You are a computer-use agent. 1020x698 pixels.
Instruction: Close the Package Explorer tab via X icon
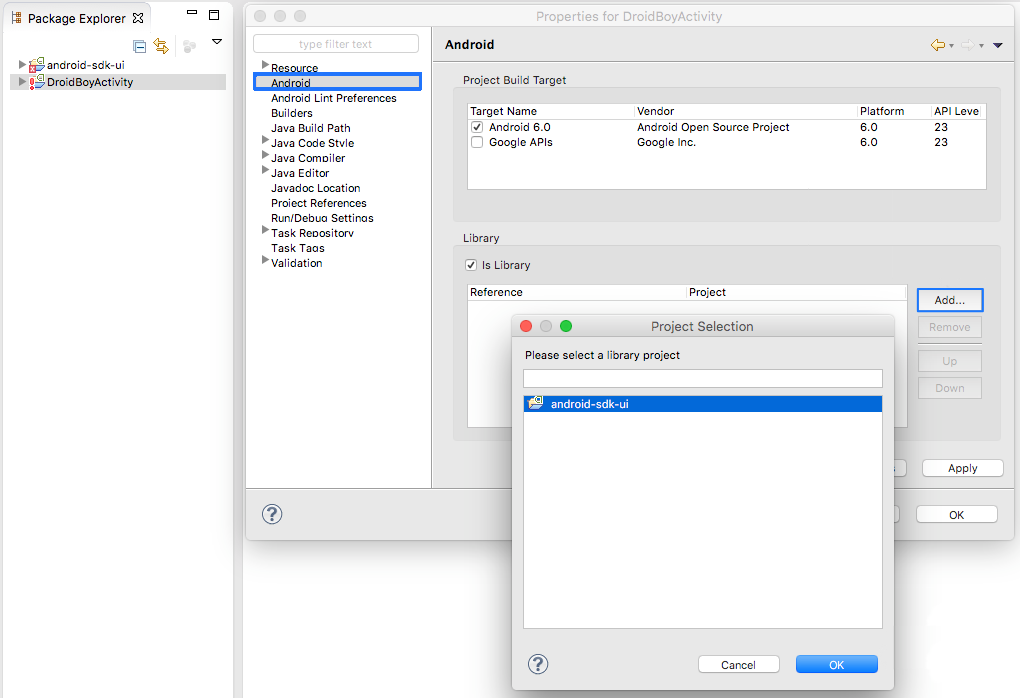138,18
